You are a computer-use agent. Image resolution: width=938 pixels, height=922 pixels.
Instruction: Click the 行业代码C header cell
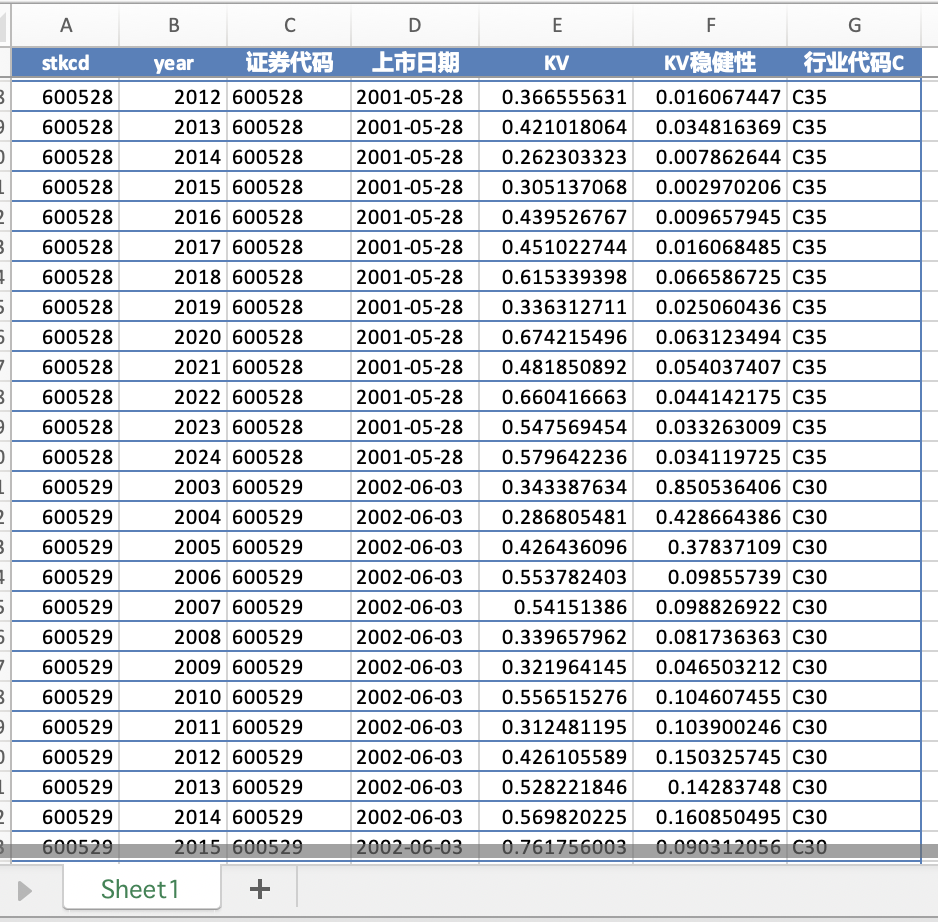[854, 63]
